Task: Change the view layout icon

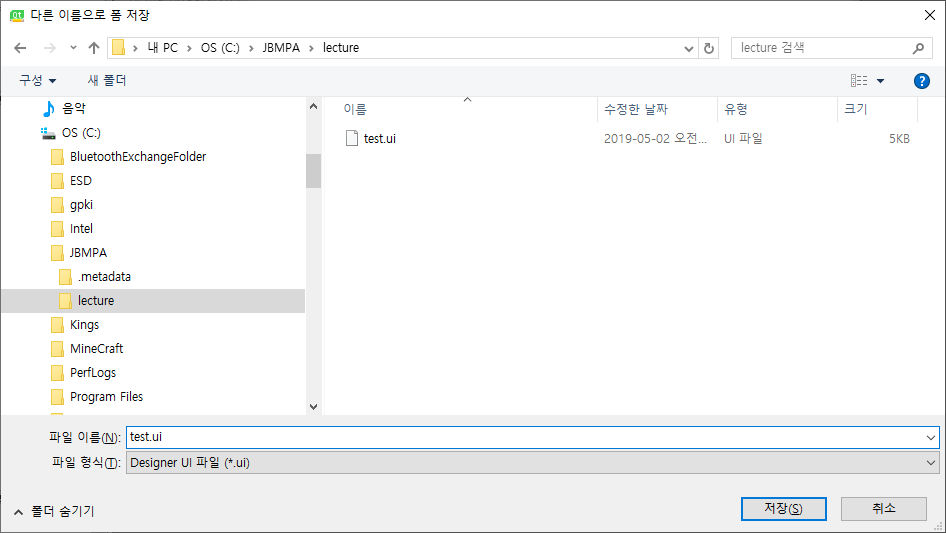Action: coord(859,80)
